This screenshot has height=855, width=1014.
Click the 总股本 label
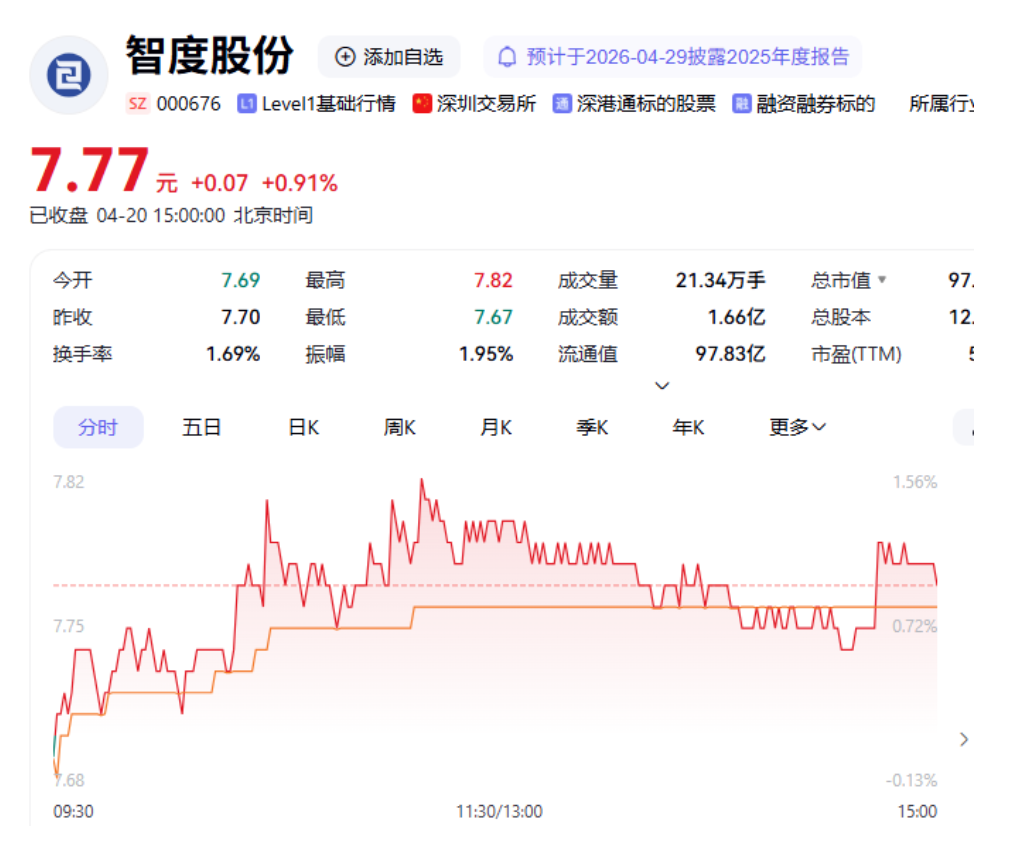(x=841, y=317)
